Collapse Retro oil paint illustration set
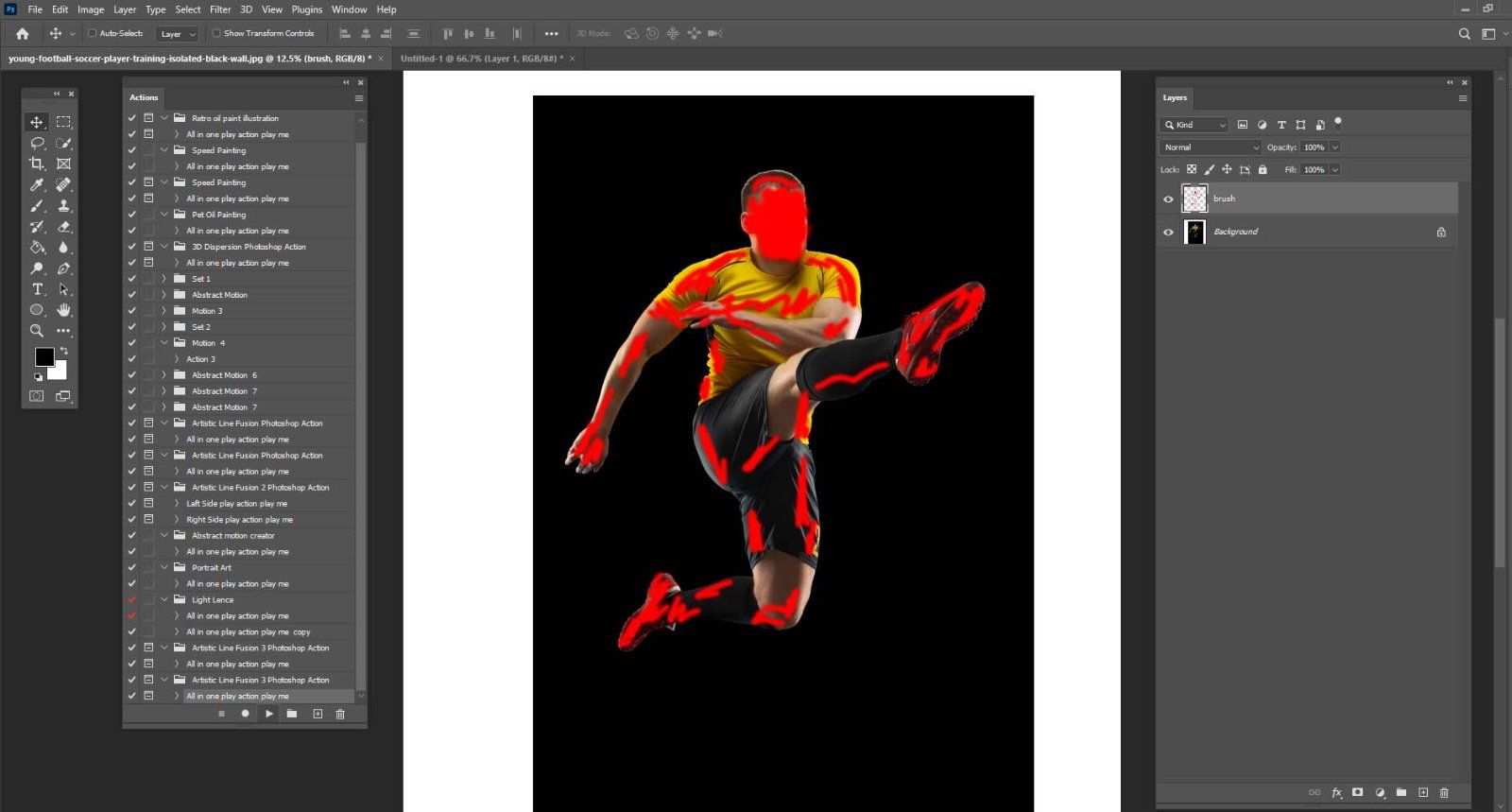 click(164, 118)
